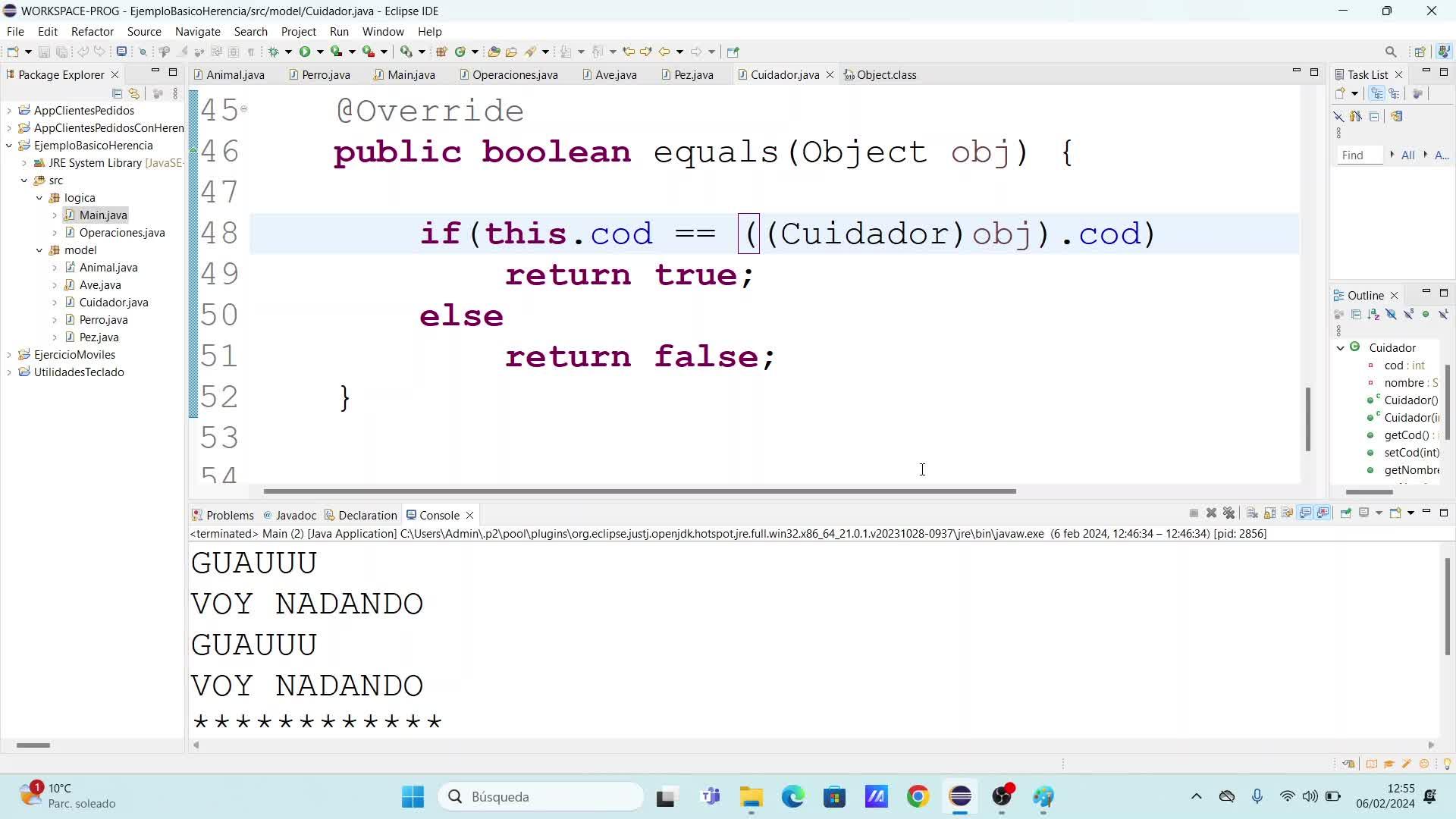Click Pin Console icon
Viewport: 1456px width, 819px height.
point(1345,513)
